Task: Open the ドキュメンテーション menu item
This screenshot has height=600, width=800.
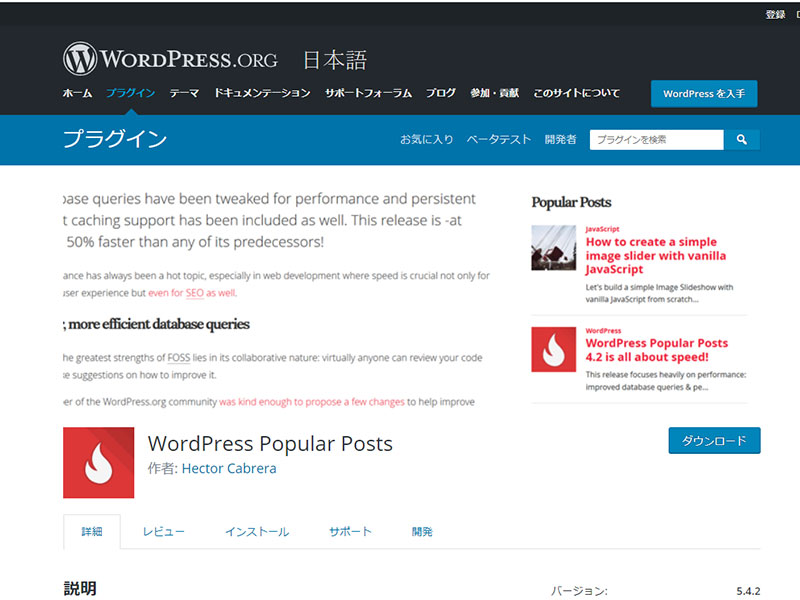Action: click(261, 93)
